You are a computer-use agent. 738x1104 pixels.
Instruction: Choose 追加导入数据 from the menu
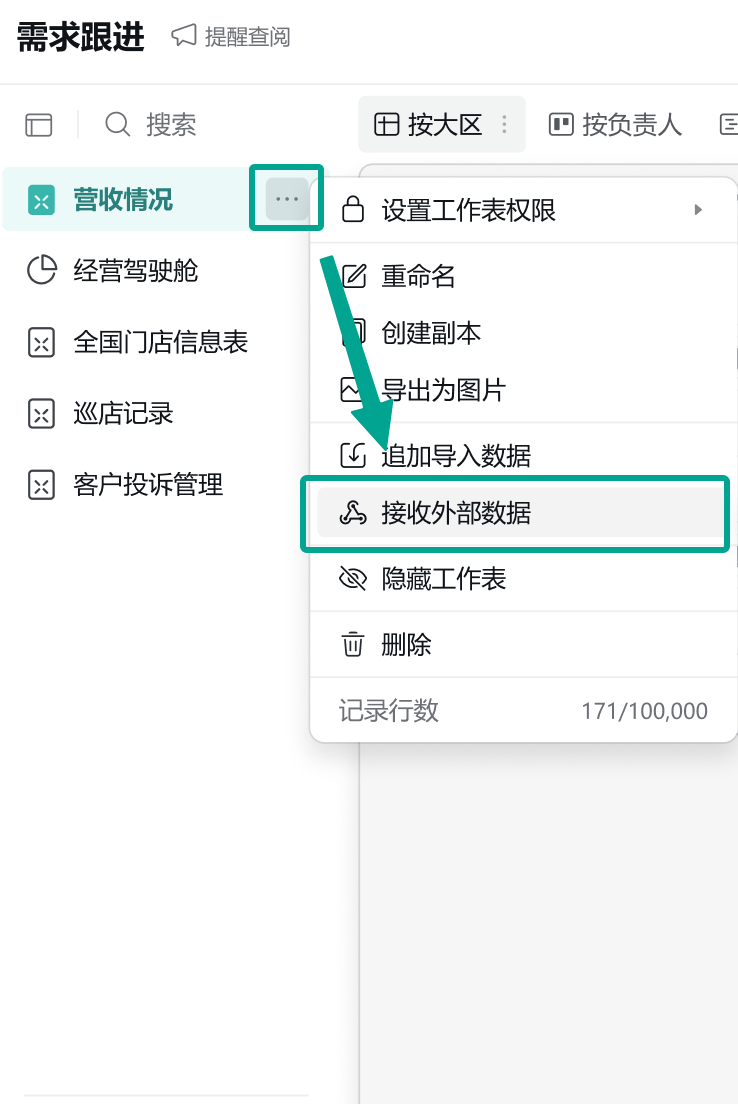456,456
